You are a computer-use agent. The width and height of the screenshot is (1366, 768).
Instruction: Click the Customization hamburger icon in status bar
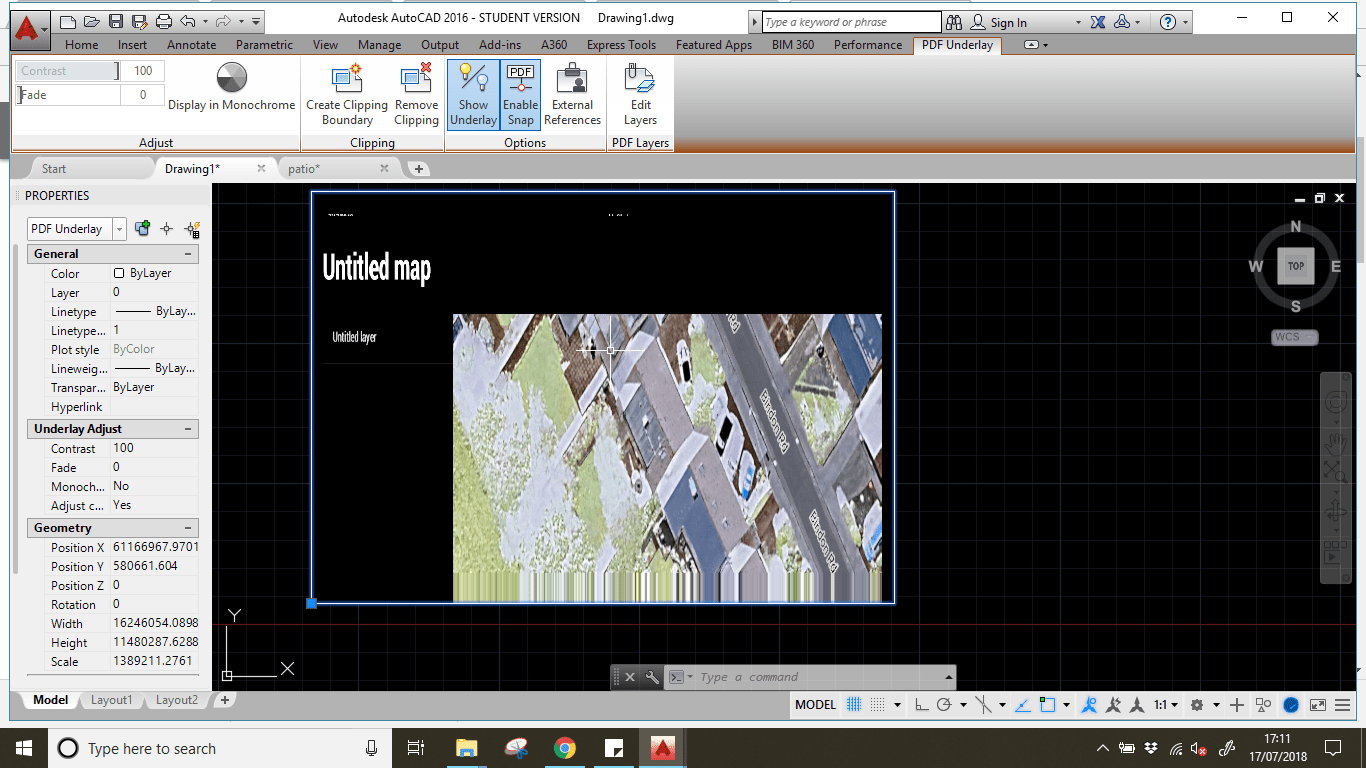coord(1343,705)
